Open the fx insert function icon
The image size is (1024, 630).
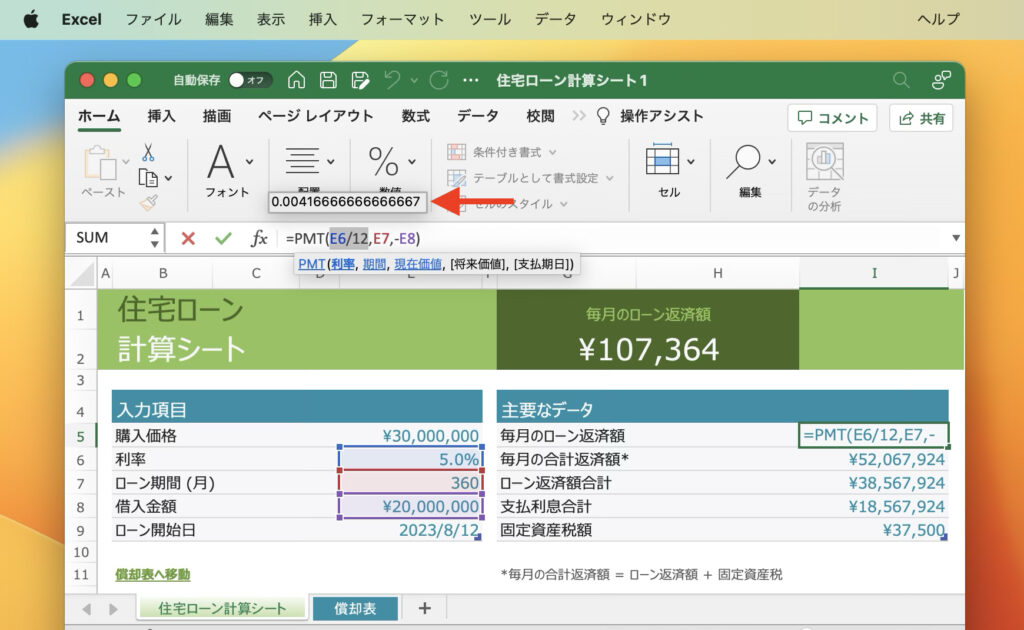tap(258, 238)
